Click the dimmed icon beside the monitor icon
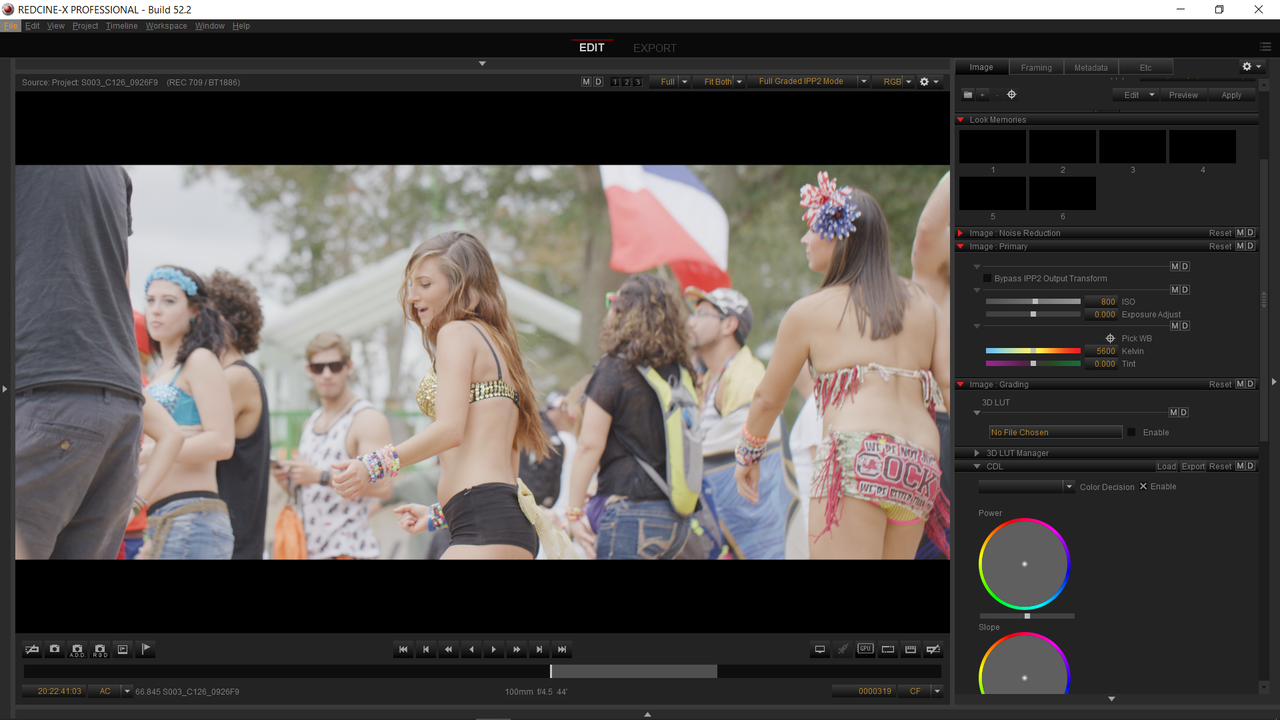This screenshot has width=1280, height=720. [843, 649]
